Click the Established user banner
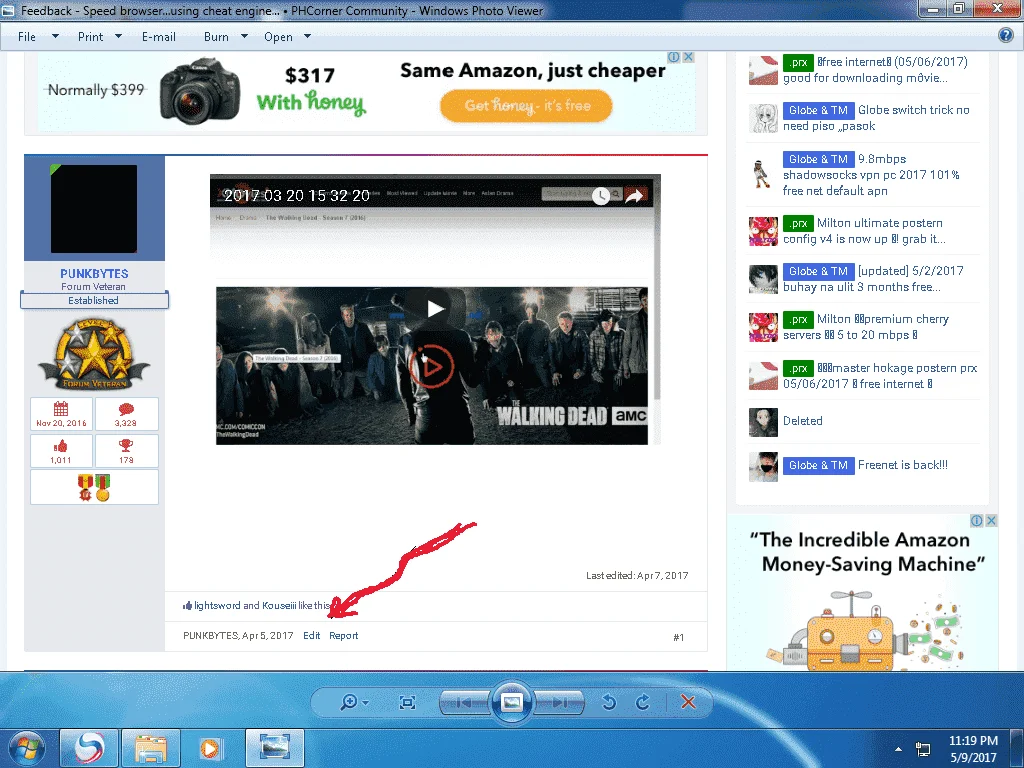The image size is (1024, 768). pyautogui.click(x=94, y=300)
